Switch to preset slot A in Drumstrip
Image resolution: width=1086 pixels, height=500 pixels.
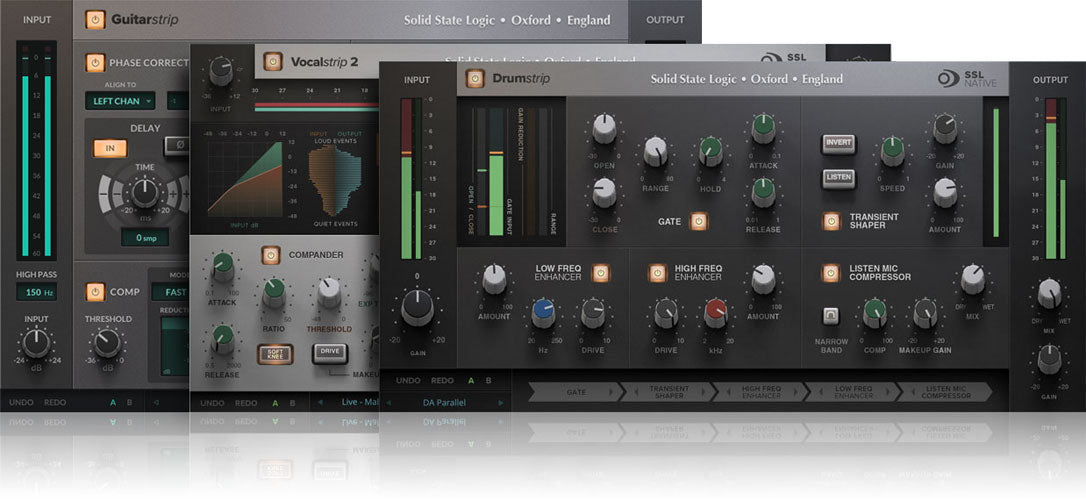(471, 381)
